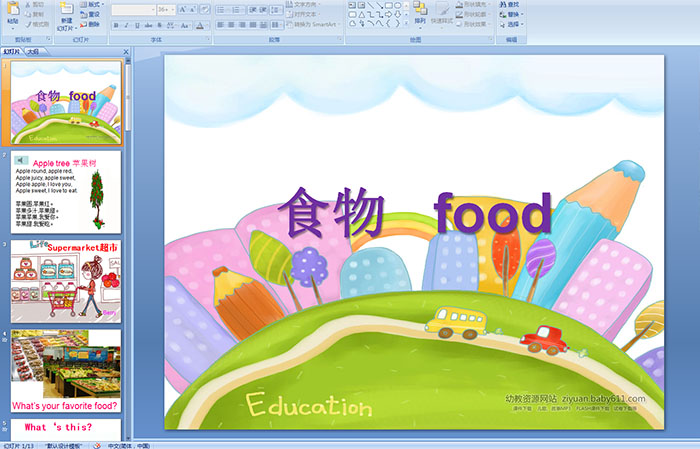Click the Cut (剪切) command
Image resolution: width=700 pixels, height=449 pixels.
(x=35, y=4)
